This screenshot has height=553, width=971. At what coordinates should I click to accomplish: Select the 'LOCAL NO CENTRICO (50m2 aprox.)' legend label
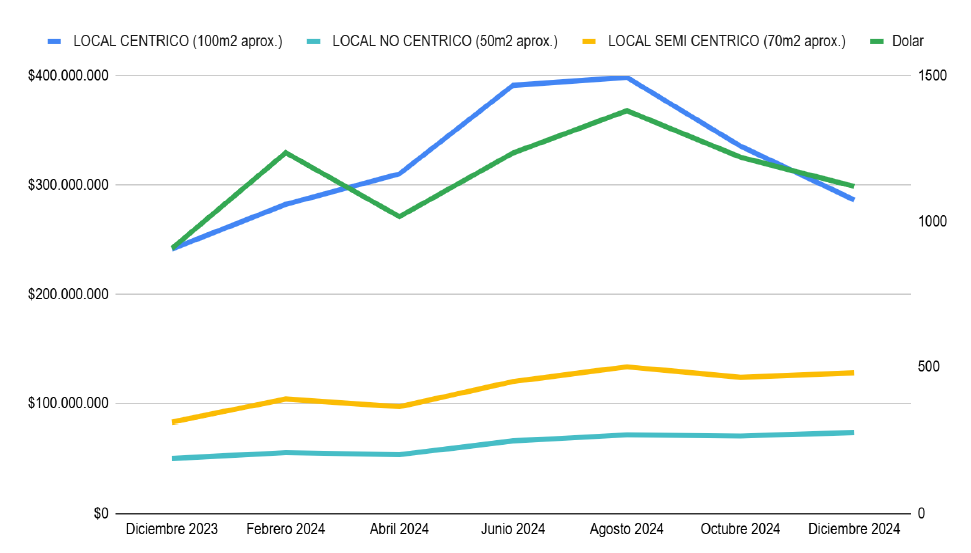point(445,41)
